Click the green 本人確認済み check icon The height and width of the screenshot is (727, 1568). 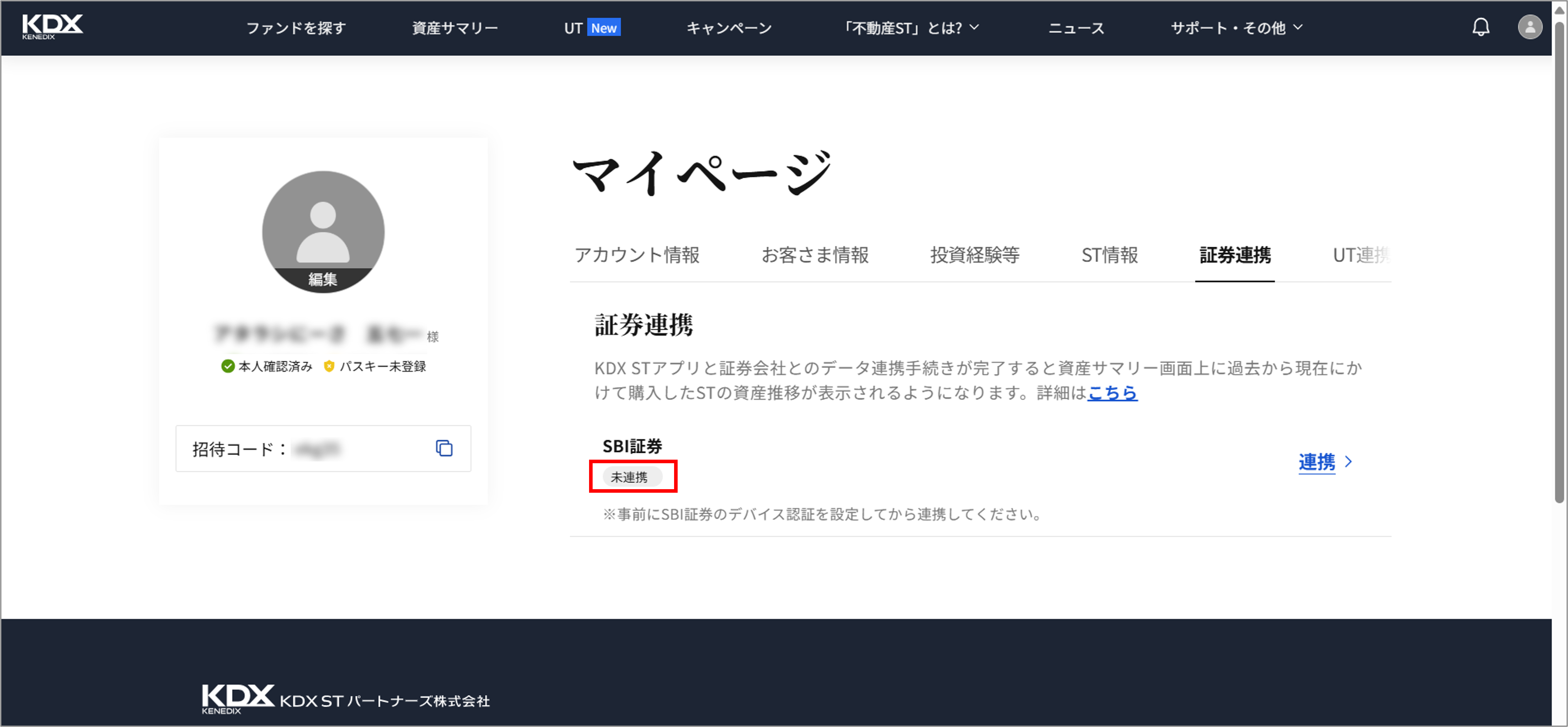228,366
